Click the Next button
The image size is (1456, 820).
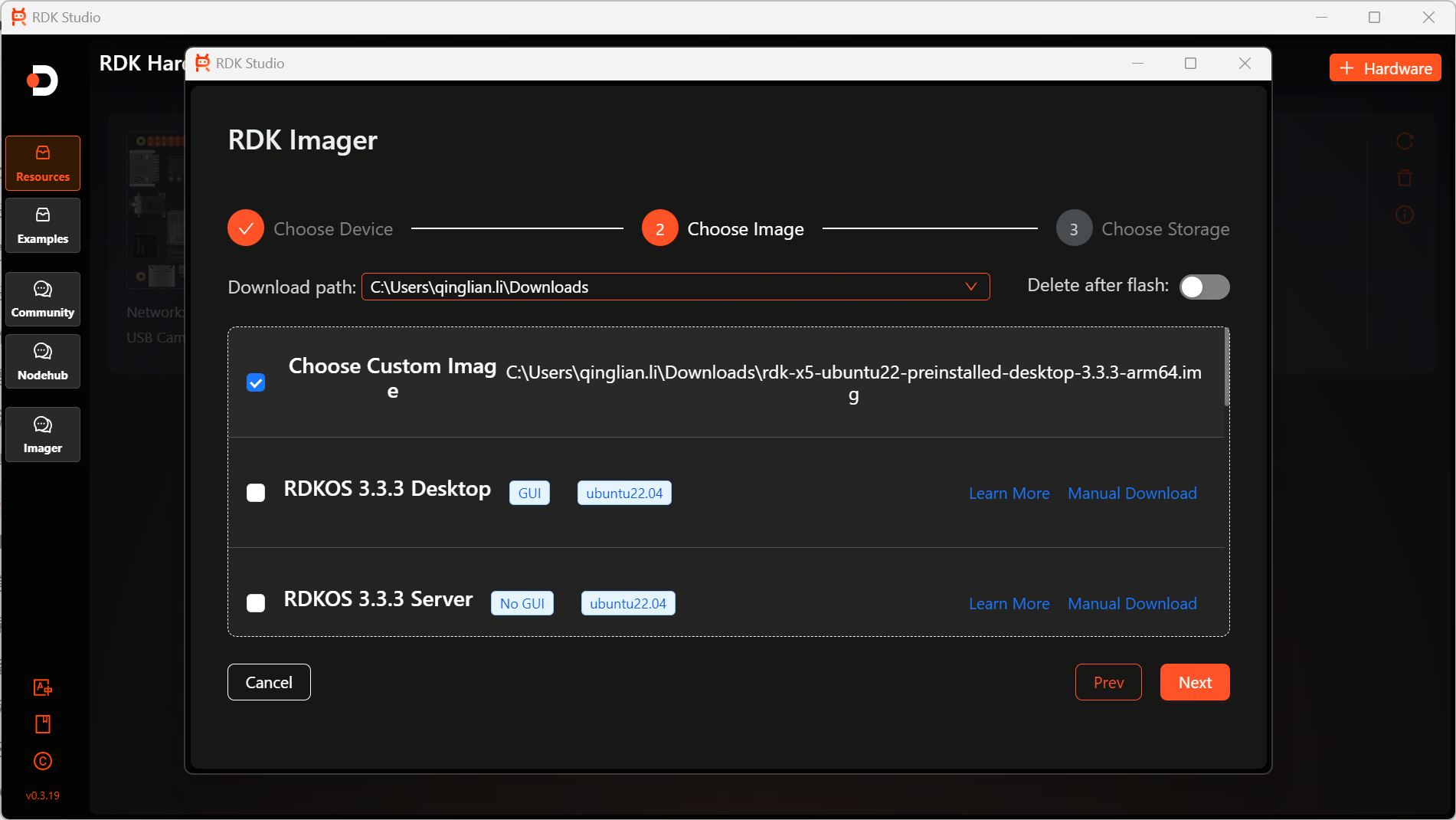(1194, 681)
